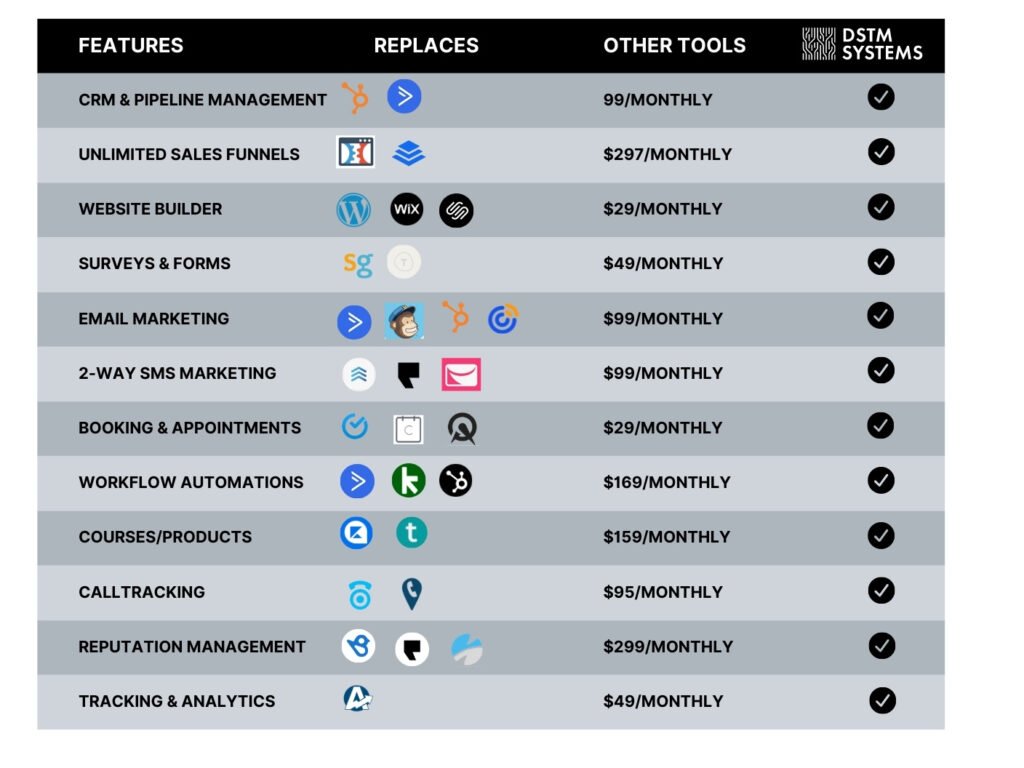Click the ClickFunnels icon in Sales Funnels row
Viewport: 1024px width, 768px height.
(356, 153)
